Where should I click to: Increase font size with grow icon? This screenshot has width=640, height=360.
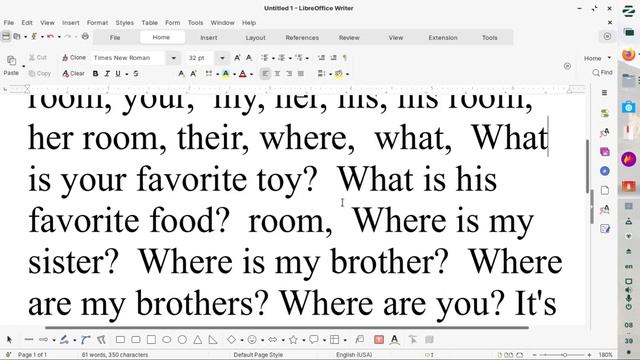pyautogui.click(x=237, y=58)
